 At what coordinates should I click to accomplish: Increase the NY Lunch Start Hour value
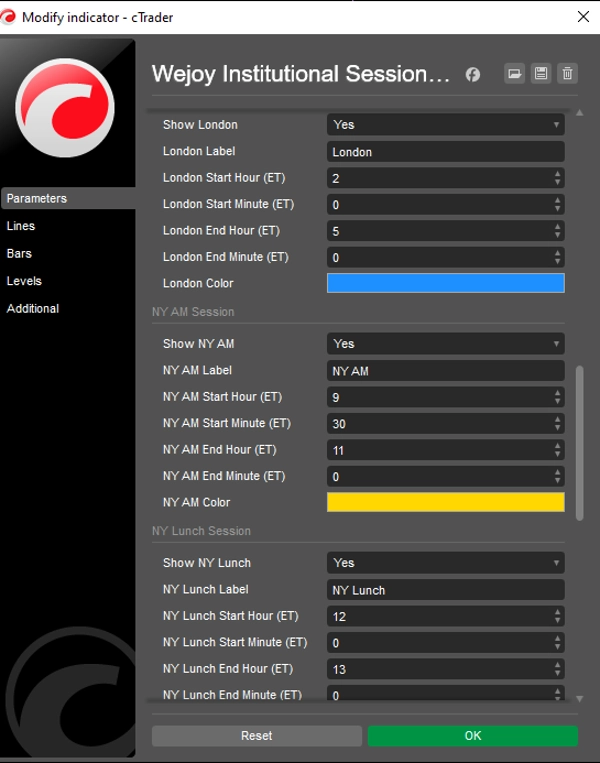coord(557,612)
